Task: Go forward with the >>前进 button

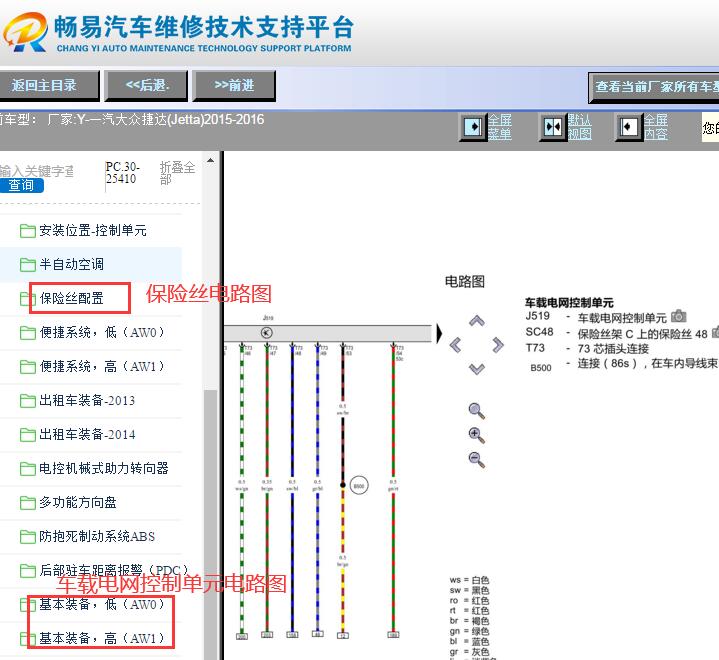Action: pos(234,85)
